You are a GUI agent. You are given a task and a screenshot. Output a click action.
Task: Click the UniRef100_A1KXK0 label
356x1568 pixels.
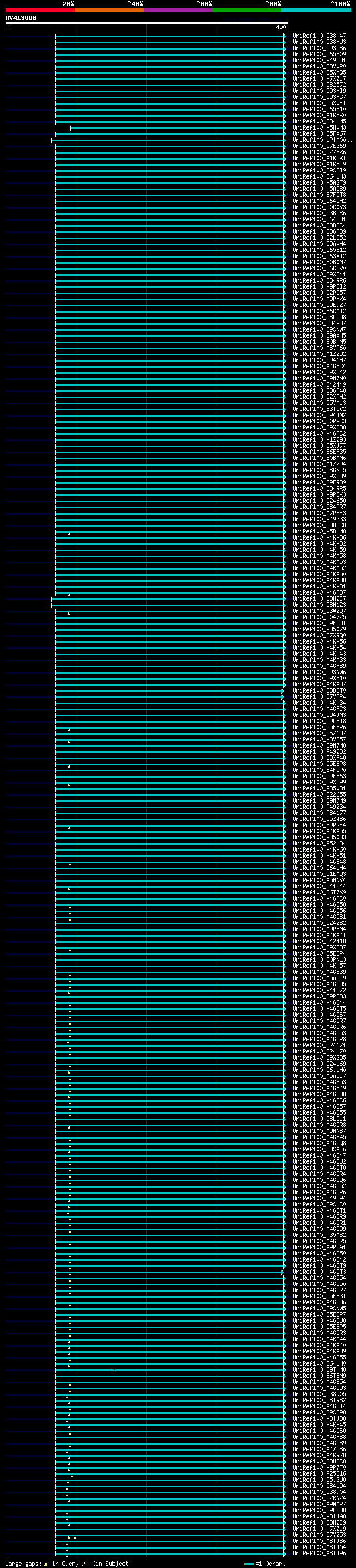tap(319, 116)
